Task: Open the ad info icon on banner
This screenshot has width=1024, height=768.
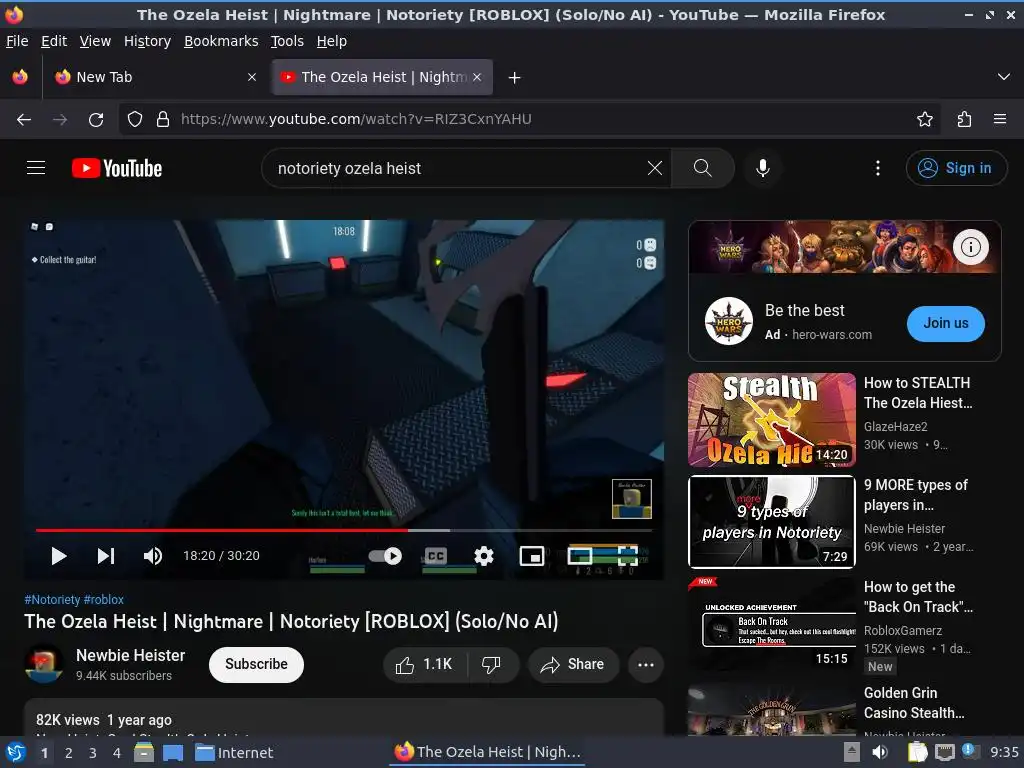Action: 970,247
